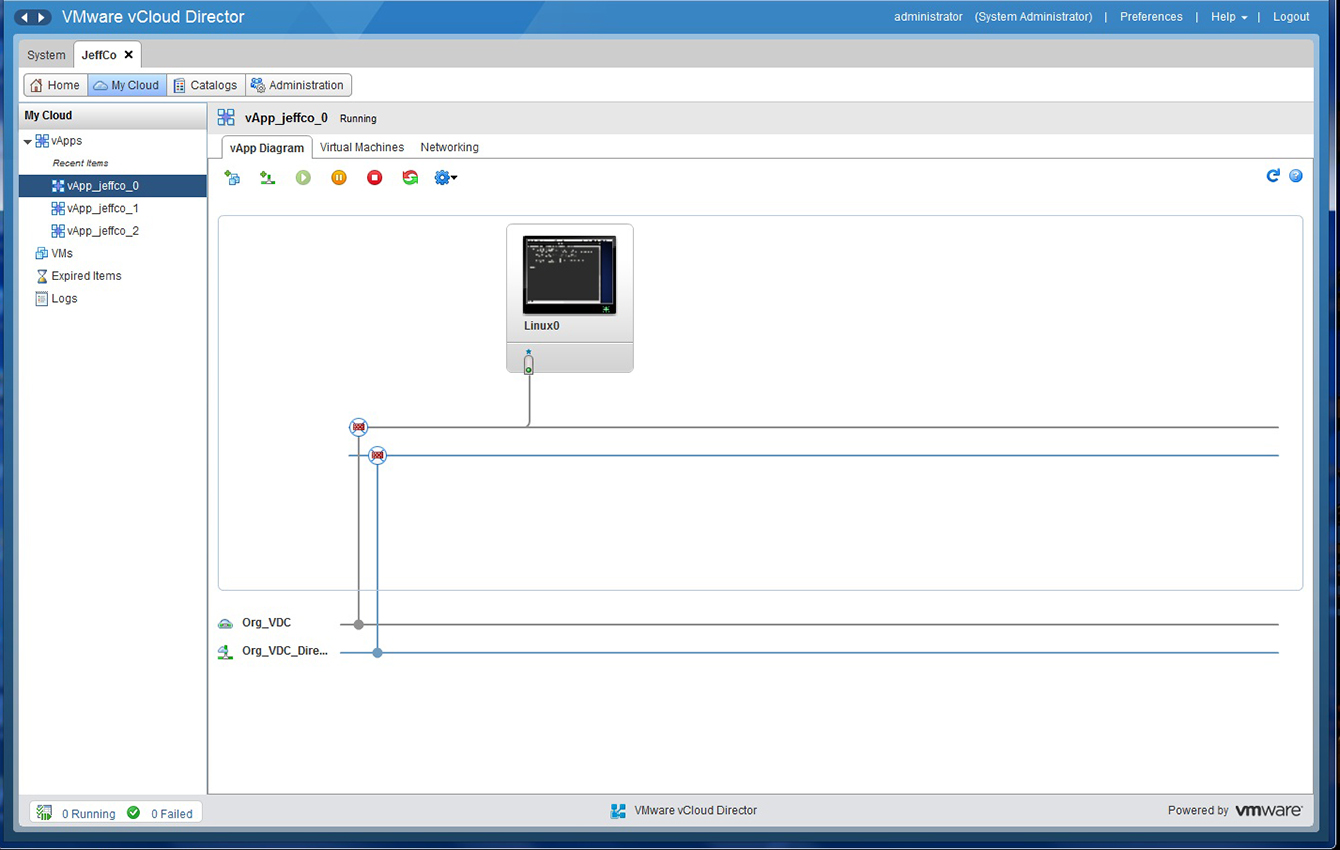The image size is (1340, 850).
Task: Collapse the vApps tree node
Action: click(x=28, y=142)
